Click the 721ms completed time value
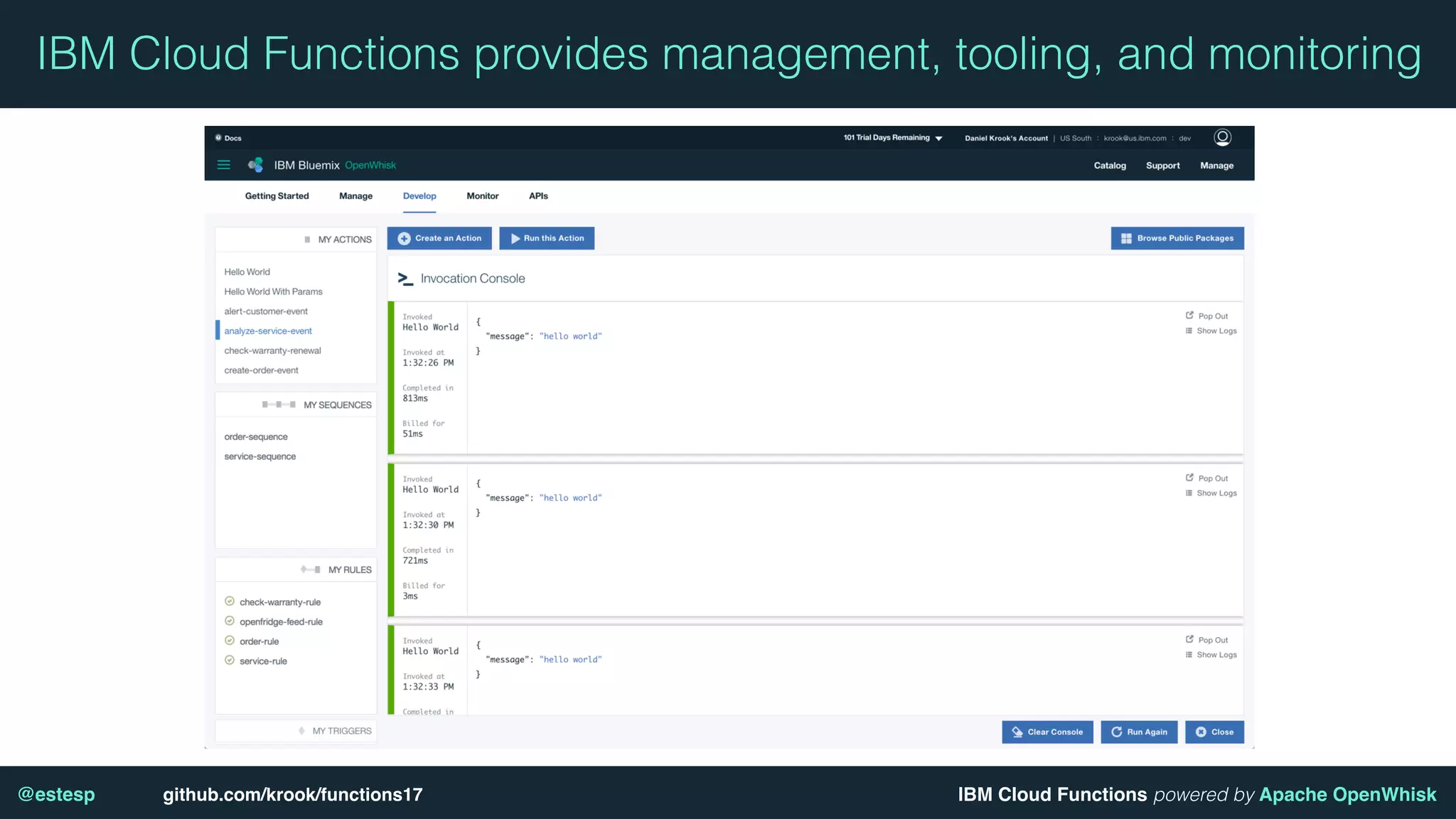The height and width of the screenshot is (819, 1456). pyautogui.click(x=415, y=561)
